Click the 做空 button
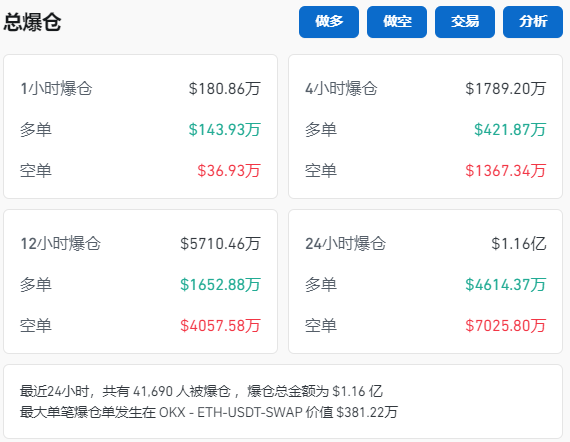Screen dimensions: 570x442 click(x=397, y=22)
